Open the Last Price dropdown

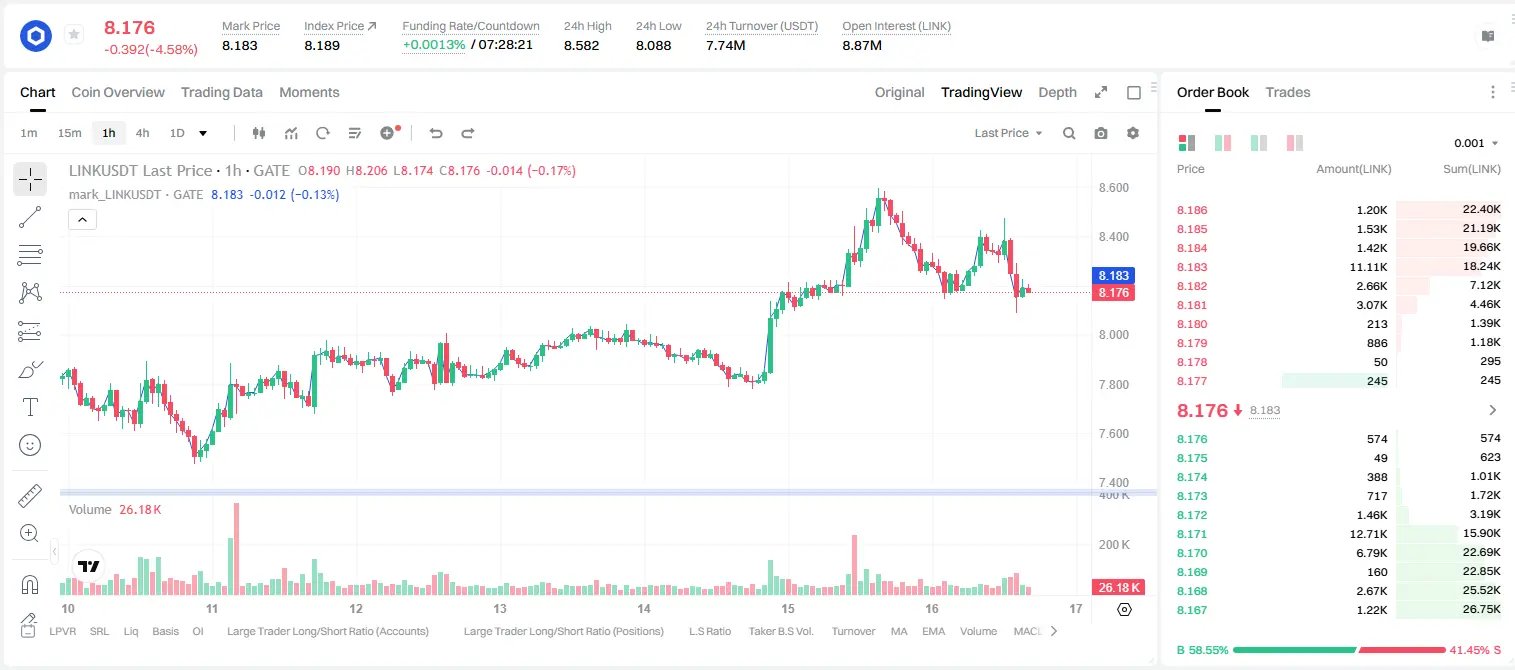coord(1008,133)
